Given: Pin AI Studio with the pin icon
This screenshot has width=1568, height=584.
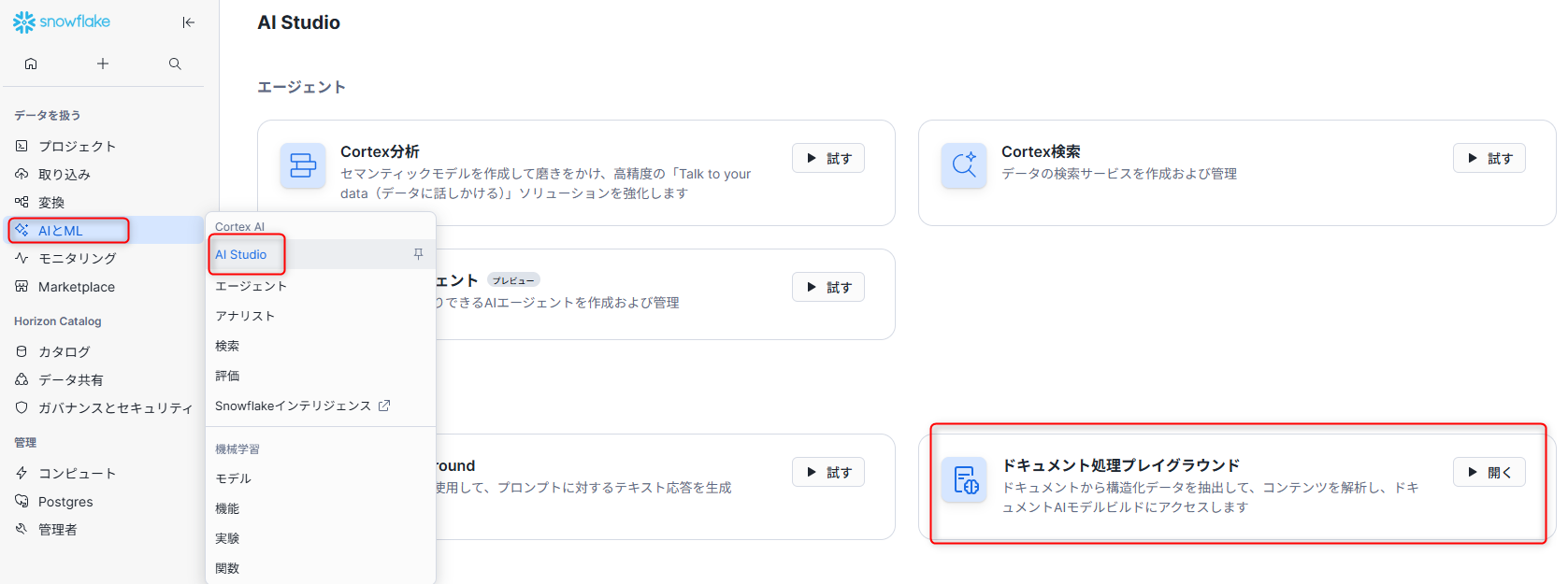Looking at the screenshot, I should (x=418, y=254).
